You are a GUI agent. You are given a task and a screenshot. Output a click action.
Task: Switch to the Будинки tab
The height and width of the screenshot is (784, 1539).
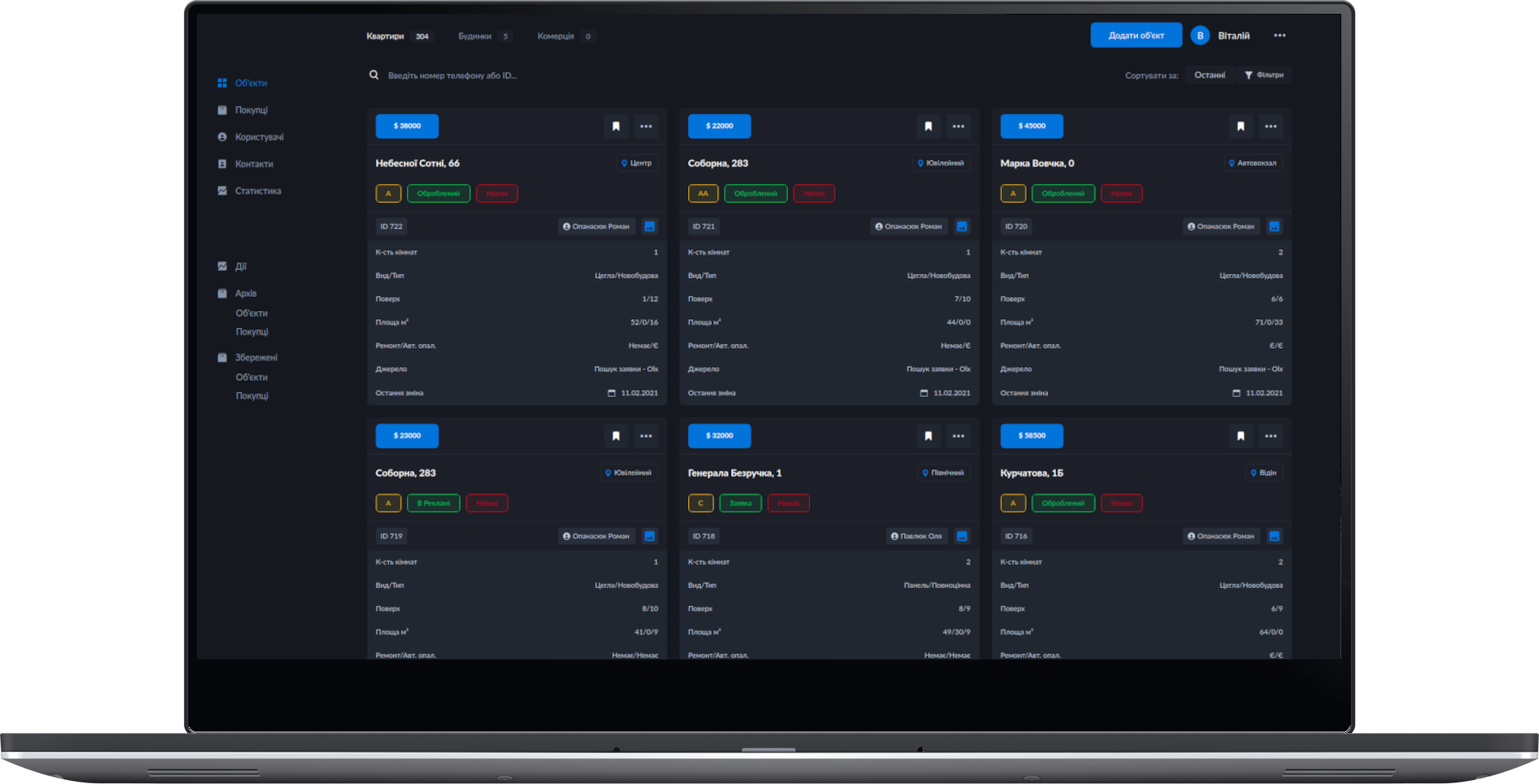[475, 36]
